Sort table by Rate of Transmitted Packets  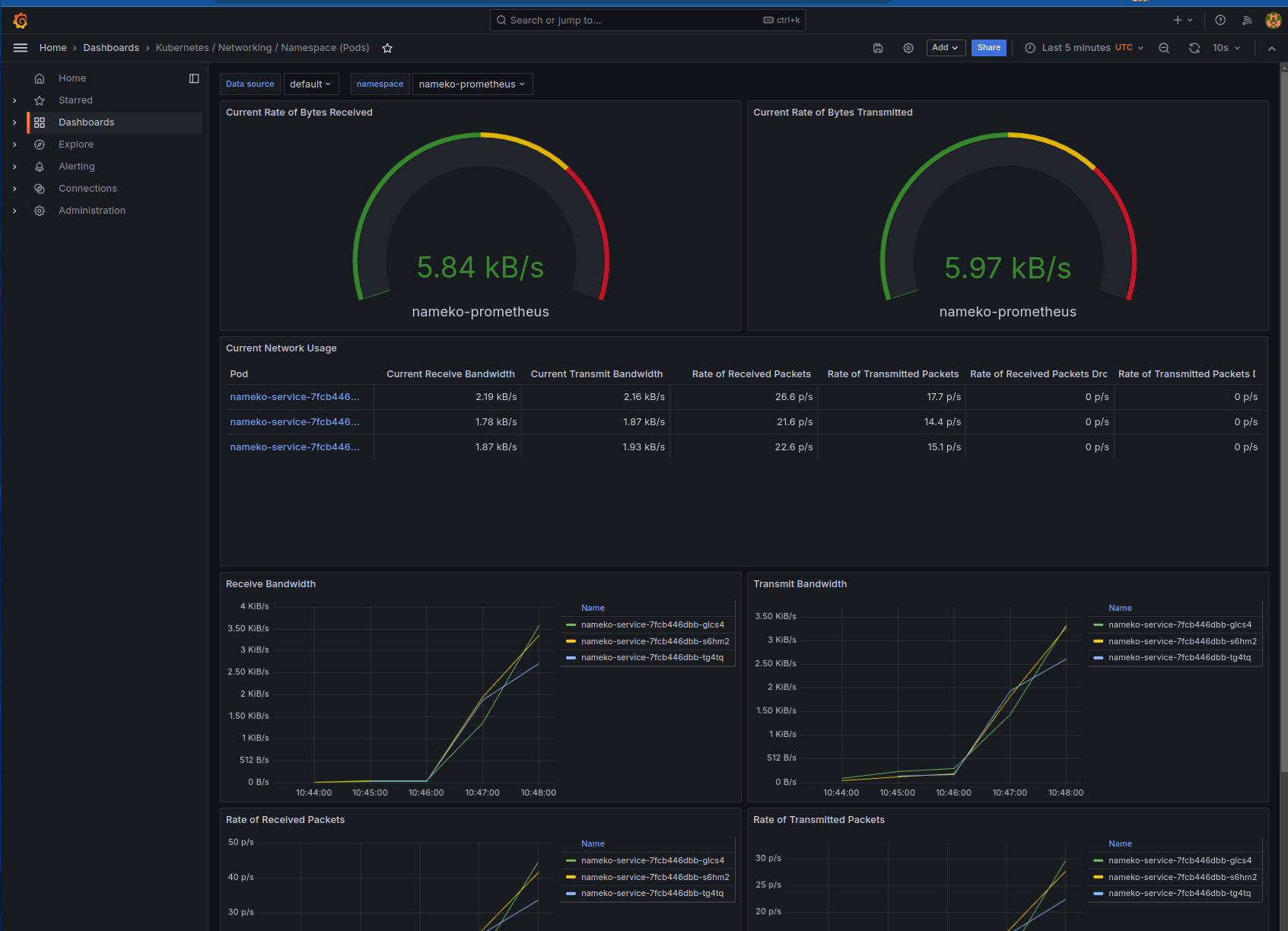tap(892, 374)
